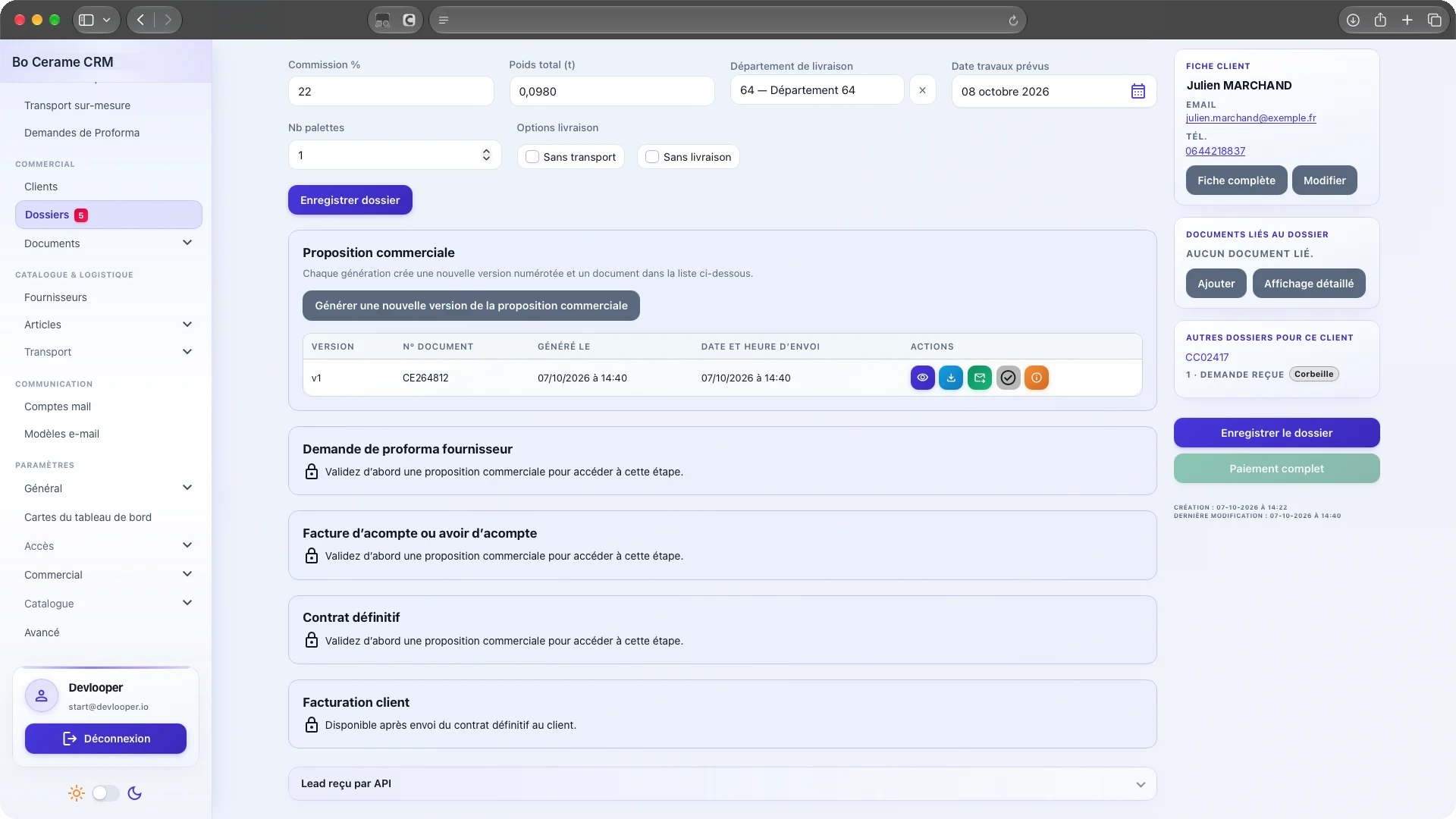Viewport: 1456px width, 819px height.
Task: Open Modèles e-mail page
Action: pos(61,434)
